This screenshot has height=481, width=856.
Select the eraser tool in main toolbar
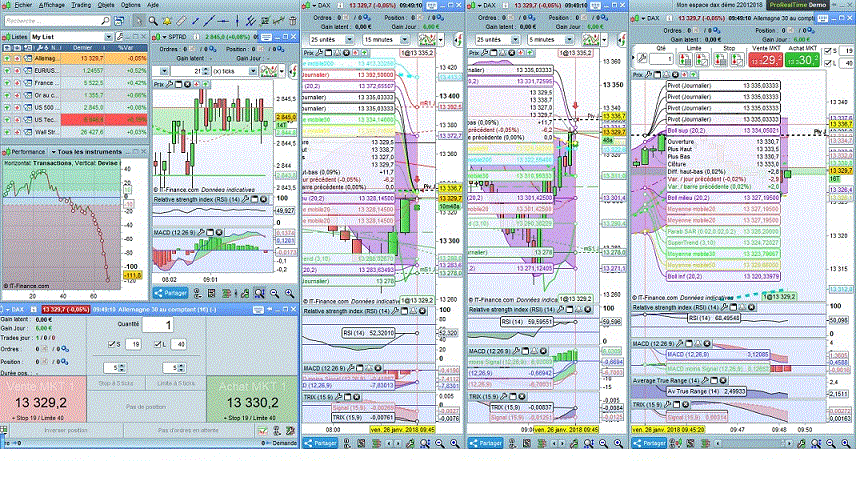point(181,21)
